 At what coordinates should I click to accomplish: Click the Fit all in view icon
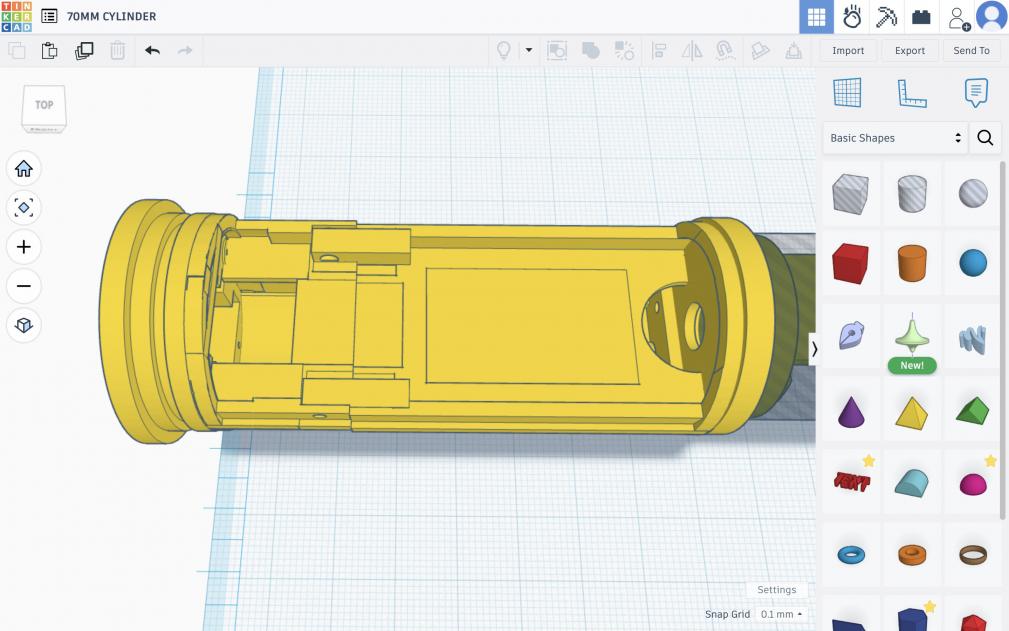[x=24, y=208]
